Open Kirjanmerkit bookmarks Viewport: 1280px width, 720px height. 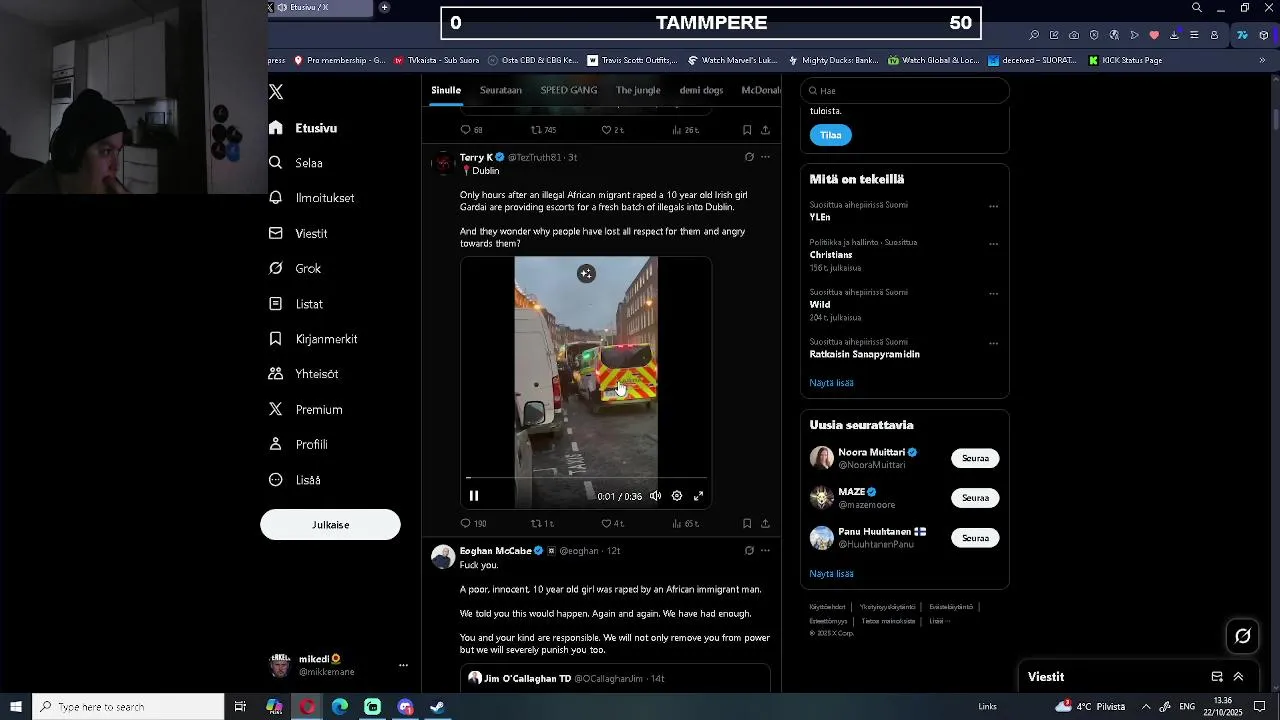point(313,339)
